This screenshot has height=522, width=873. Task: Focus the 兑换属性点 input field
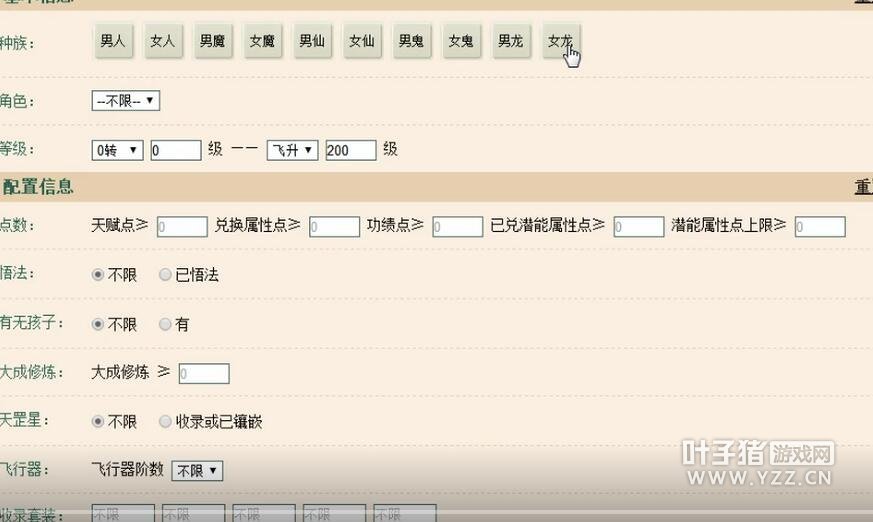334,227
